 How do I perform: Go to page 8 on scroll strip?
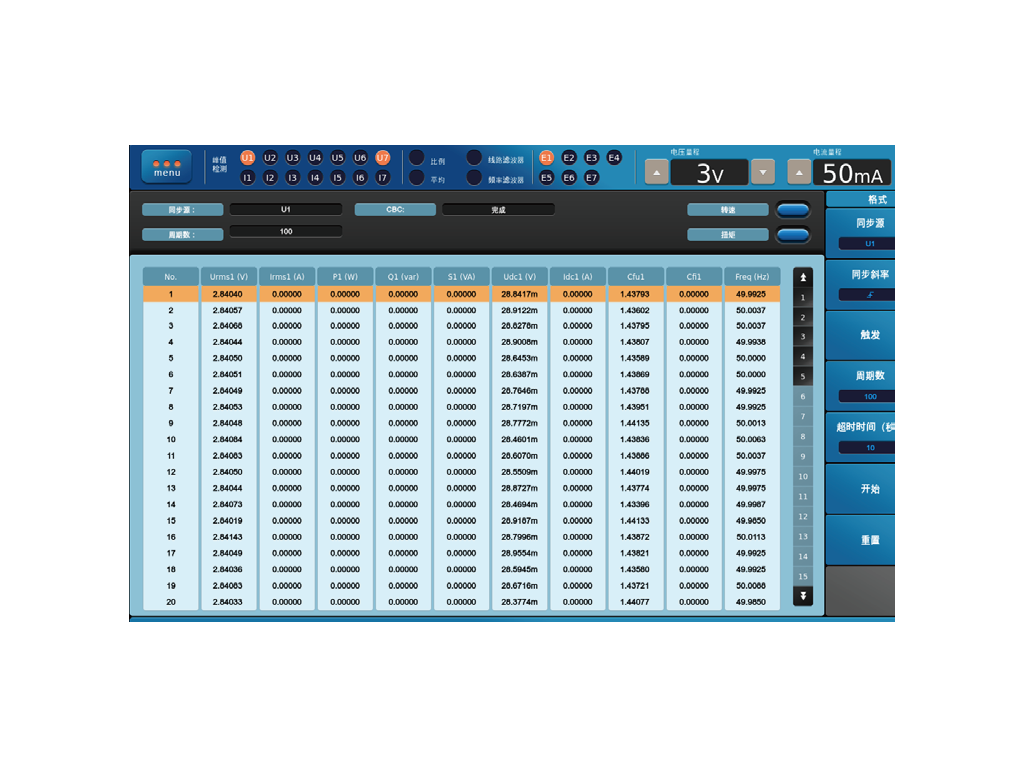(x=803, y=436)
